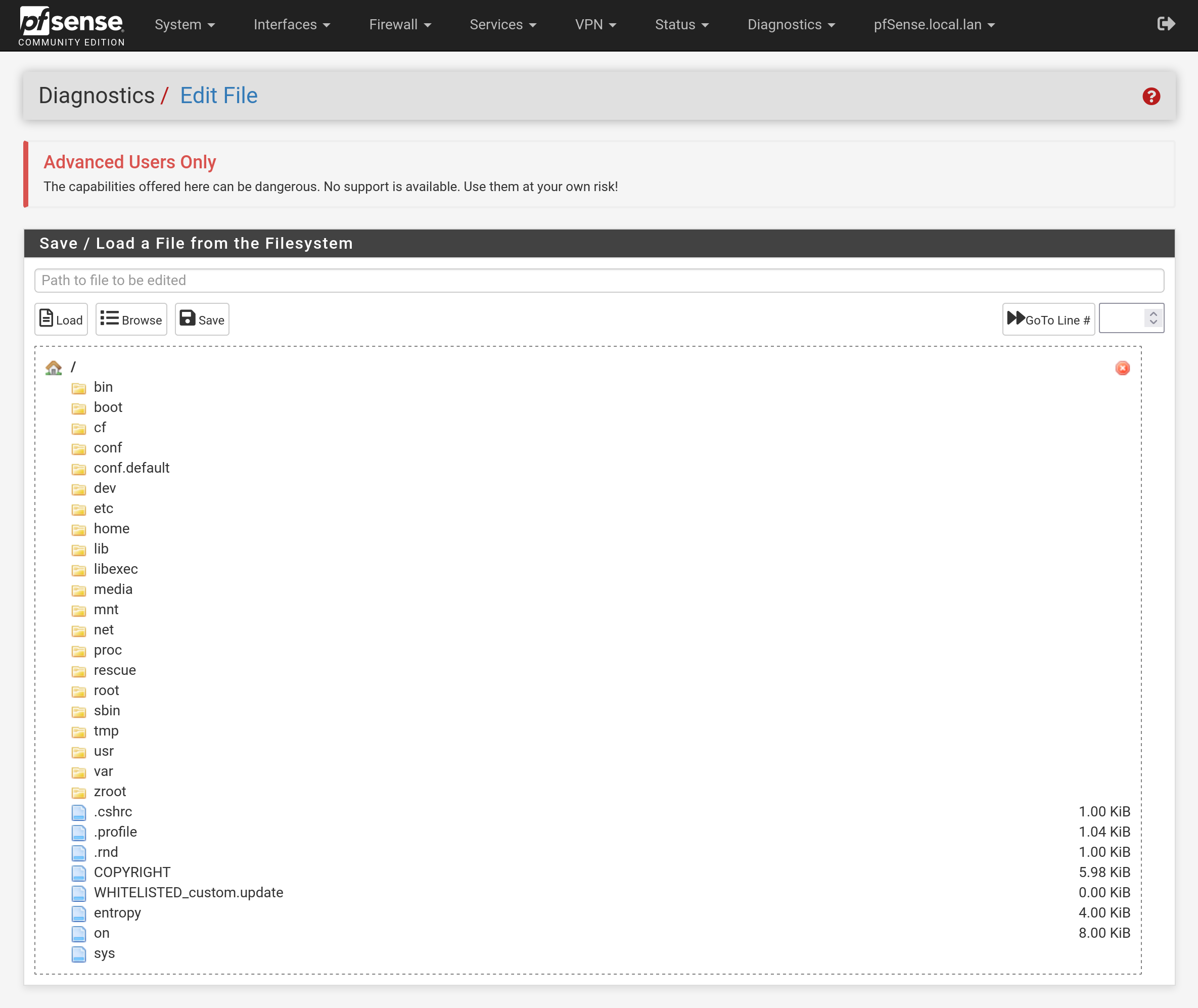Focus the Path to file input field

(600, 281)
